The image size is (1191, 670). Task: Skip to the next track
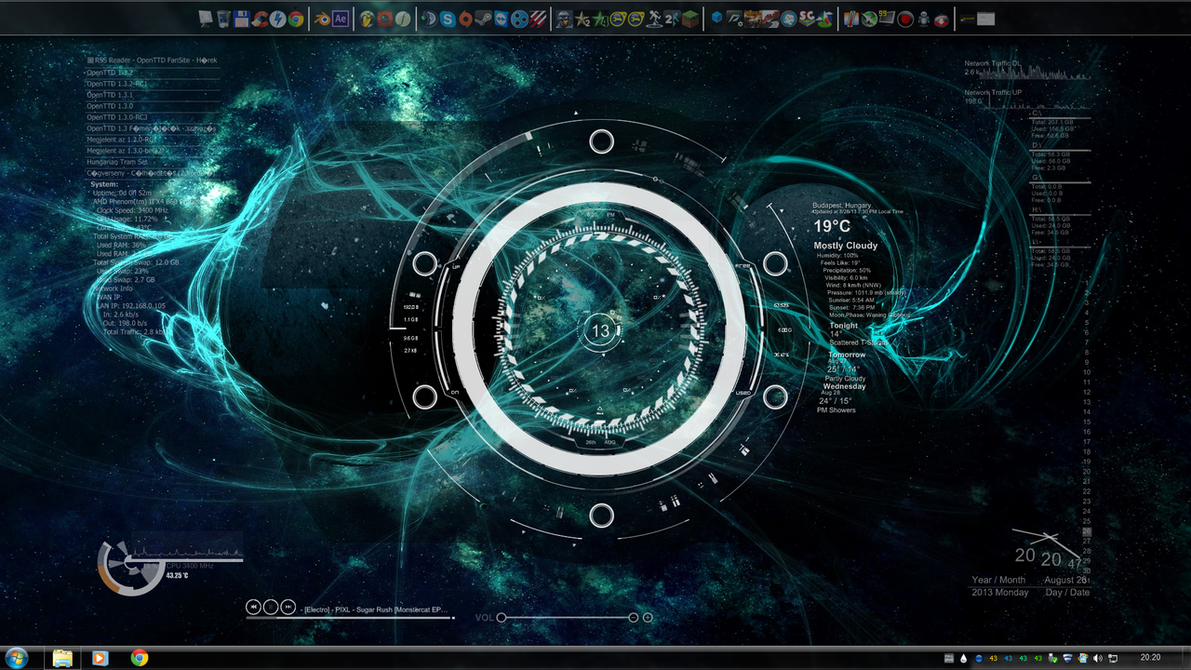click(288, 607)
